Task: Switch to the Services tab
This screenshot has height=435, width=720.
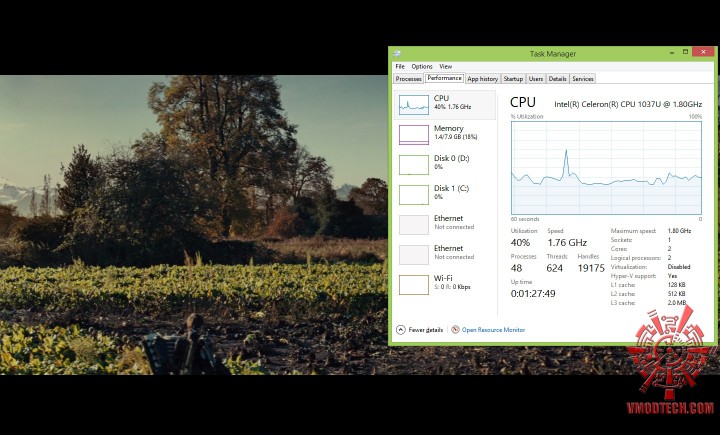Action: [x=583, y=79]
